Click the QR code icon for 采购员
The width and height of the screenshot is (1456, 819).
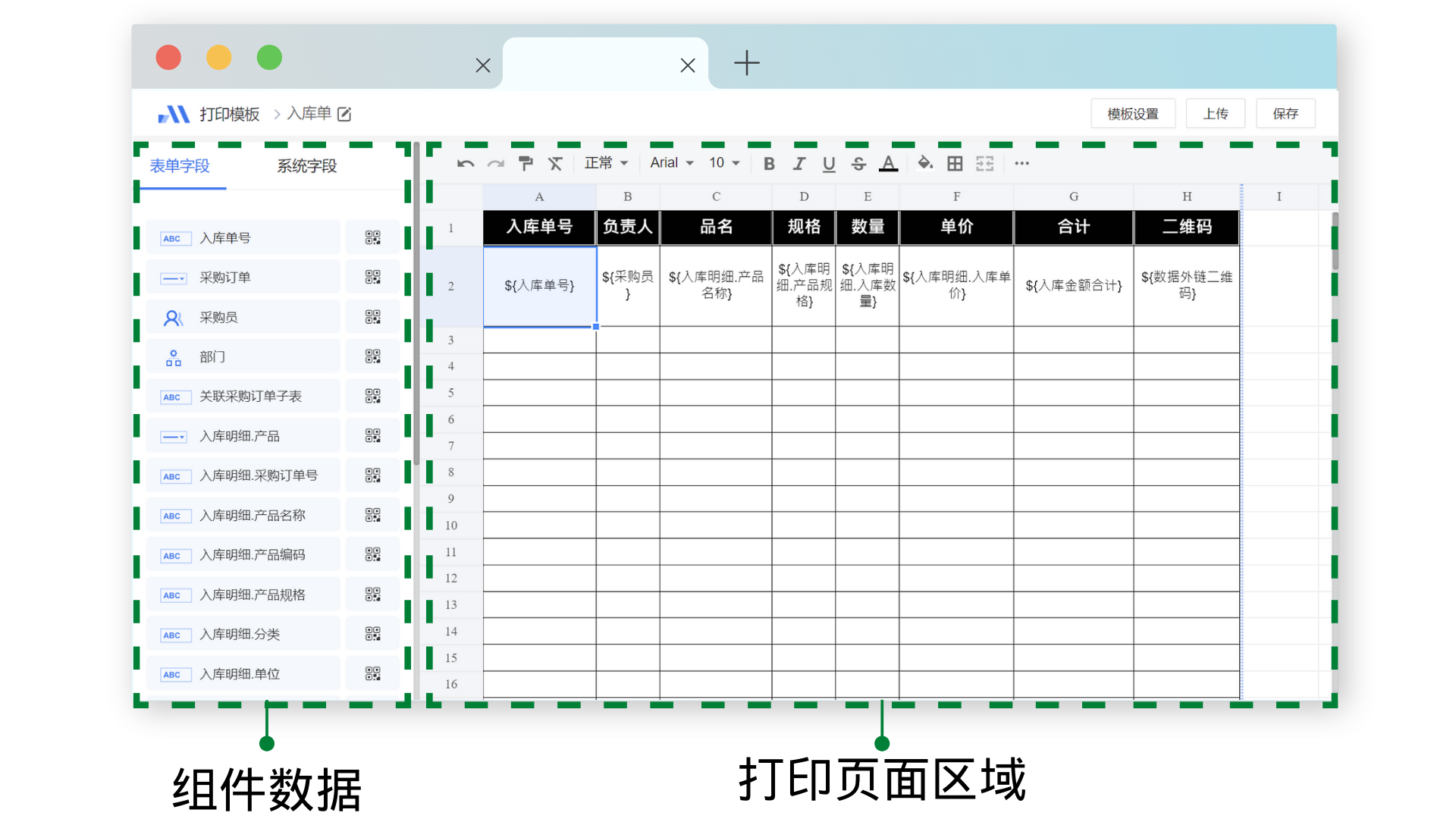pos(372,317)
